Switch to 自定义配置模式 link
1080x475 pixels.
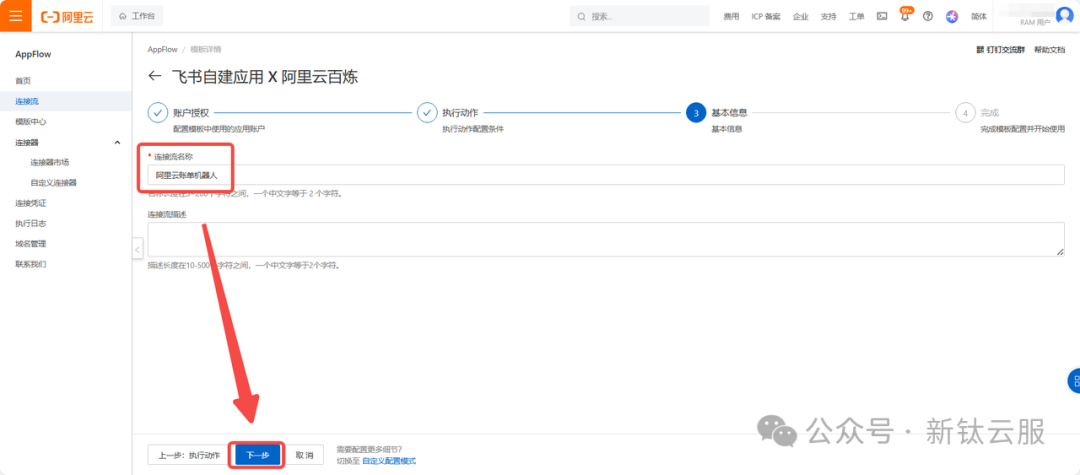coord(389,461)
